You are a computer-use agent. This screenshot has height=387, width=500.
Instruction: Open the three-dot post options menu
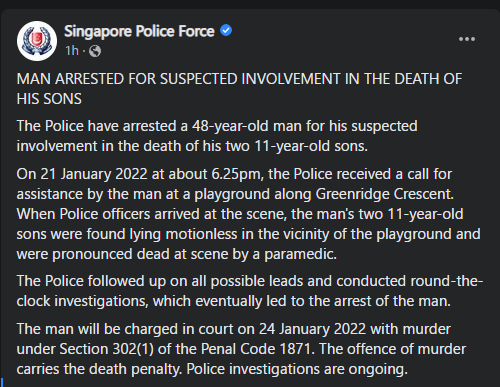(x=467, y=39)
